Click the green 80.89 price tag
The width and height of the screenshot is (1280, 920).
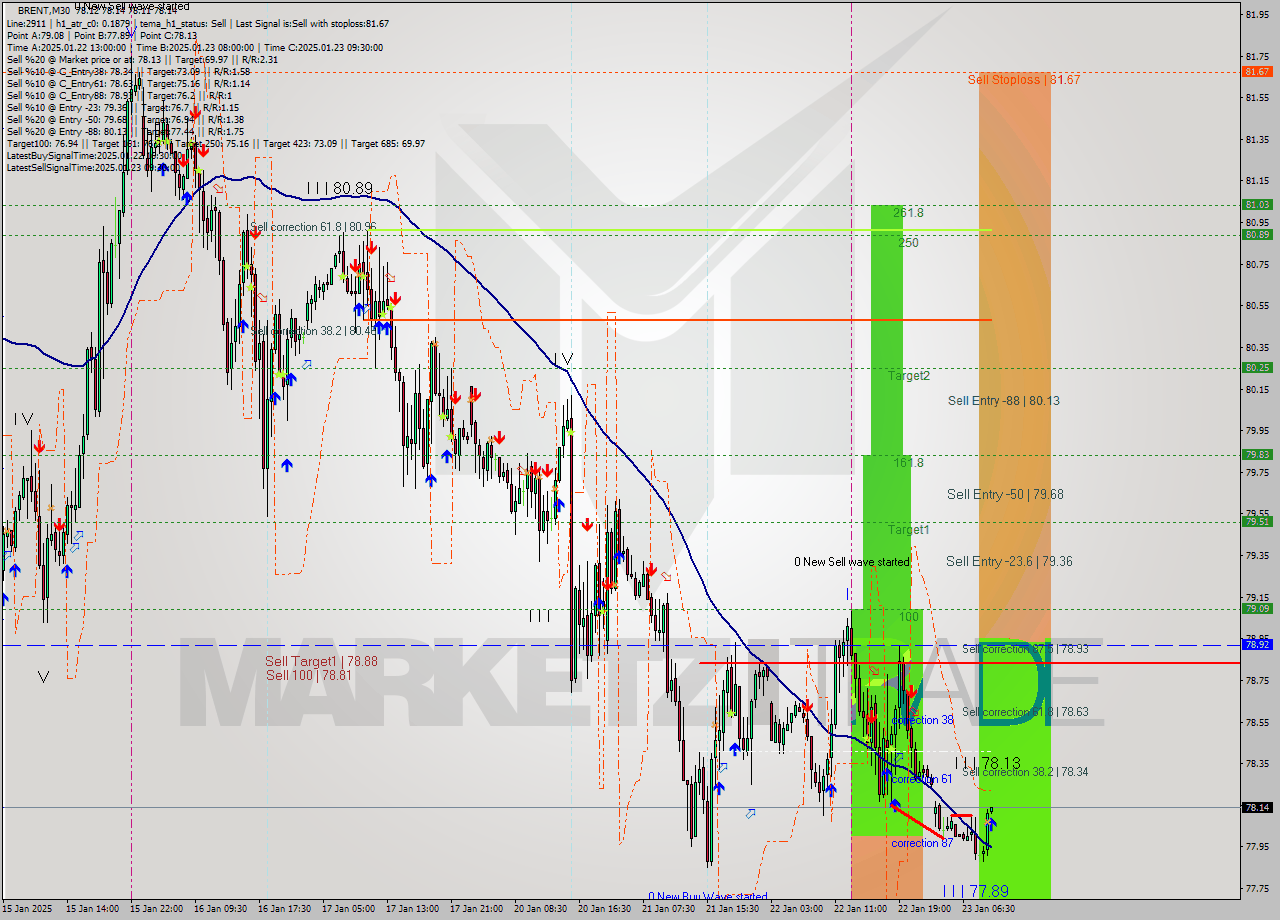pyautogui.click(x=1257, y=235)
